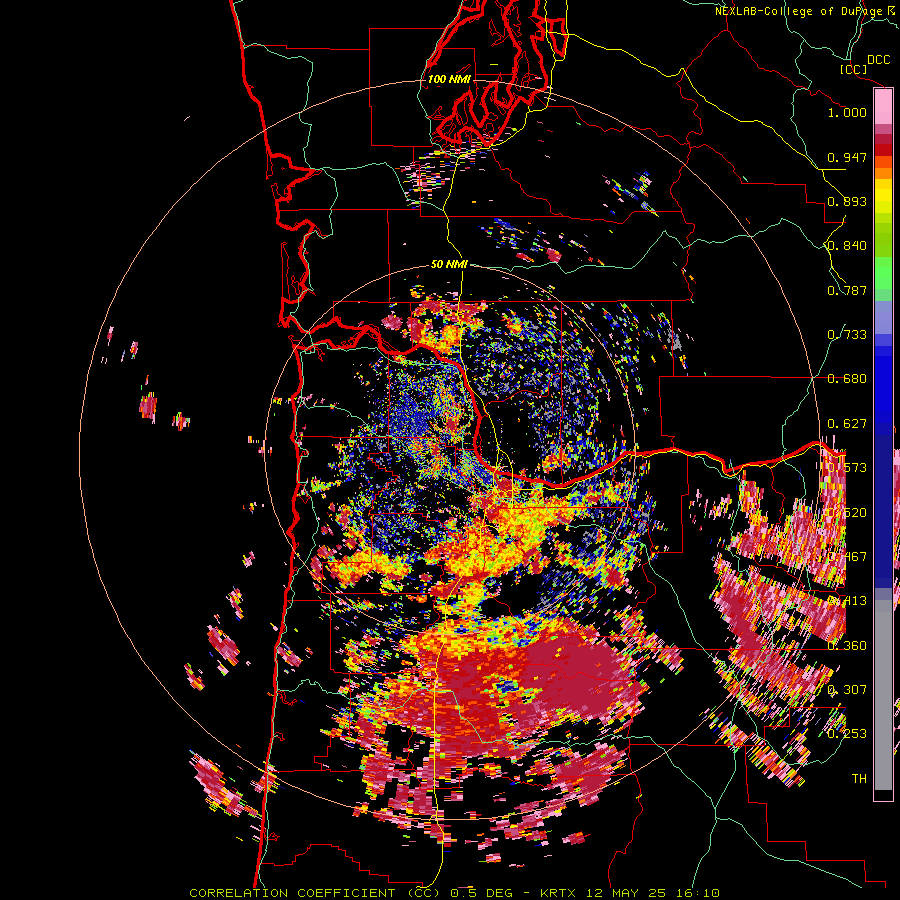This screenshot has height=900, width=900.
Task: Click the Correlation Coefficient caption at the bottom
Action: click(454, 893)
